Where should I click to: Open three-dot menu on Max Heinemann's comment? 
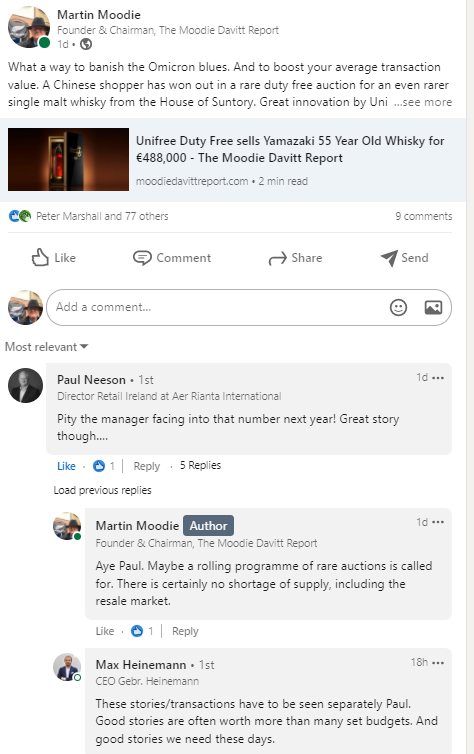[x=438, y=663]
